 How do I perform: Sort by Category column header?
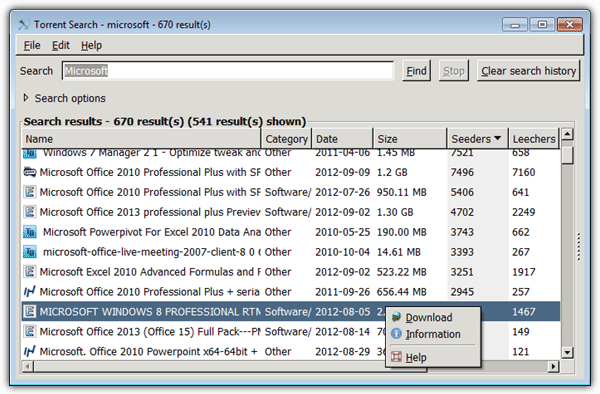coord(287,139)
